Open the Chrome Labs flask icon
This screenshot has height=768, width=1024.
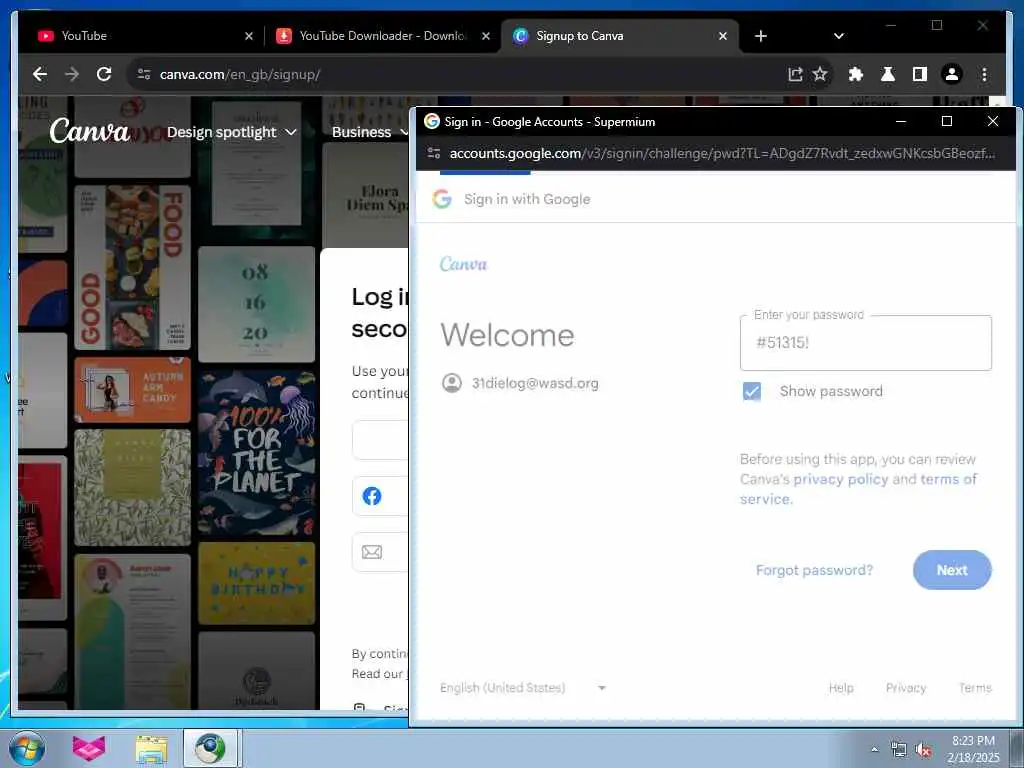point(888,74)
